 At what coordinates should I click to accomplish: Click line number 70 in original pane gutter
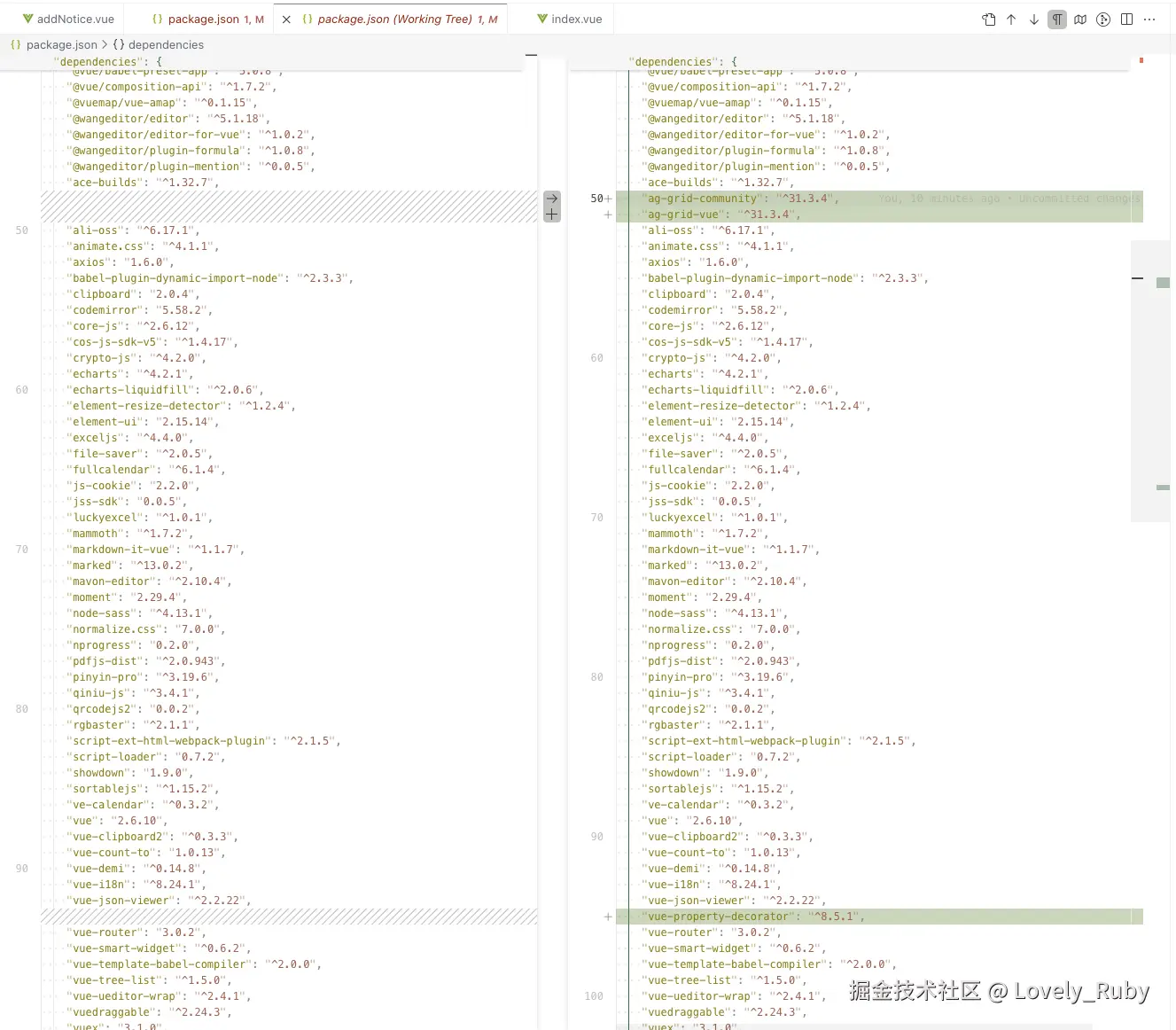[21, 550]
